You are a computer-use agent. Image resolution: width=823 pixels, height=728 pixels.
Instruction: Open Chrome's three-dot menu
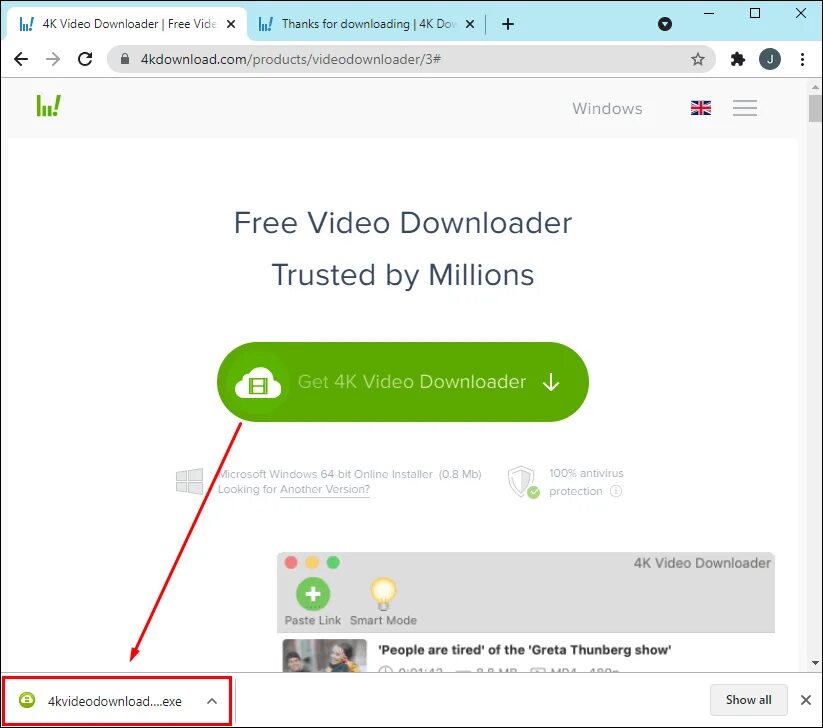coord(803,59)
